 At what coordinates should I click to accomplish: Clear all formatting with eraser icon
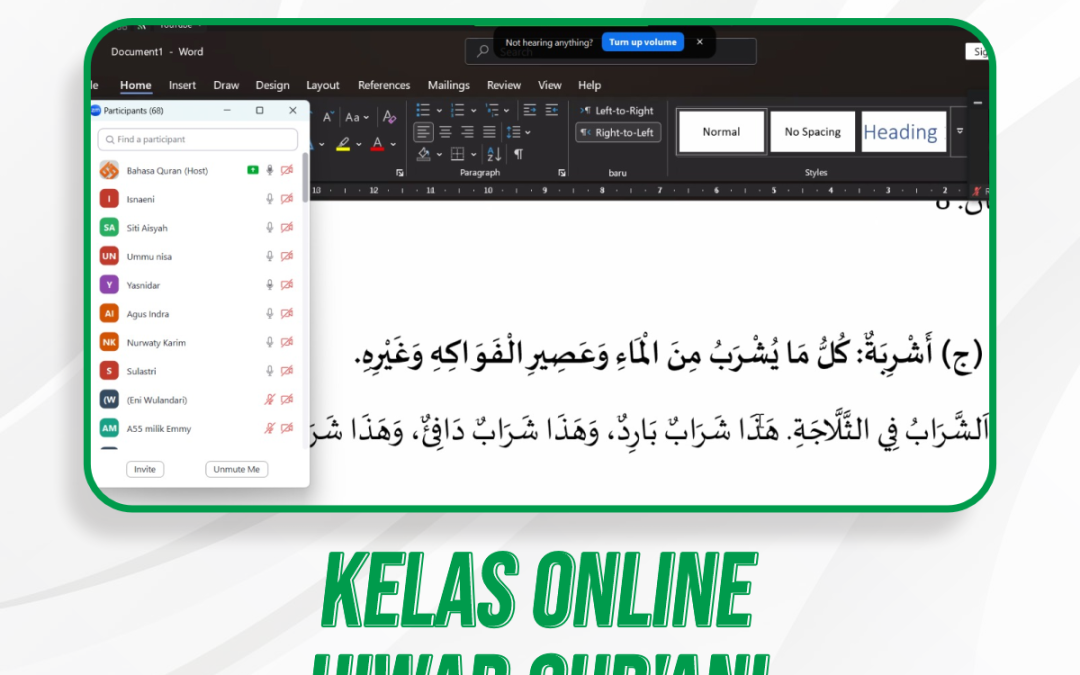(x=389, y=116)
